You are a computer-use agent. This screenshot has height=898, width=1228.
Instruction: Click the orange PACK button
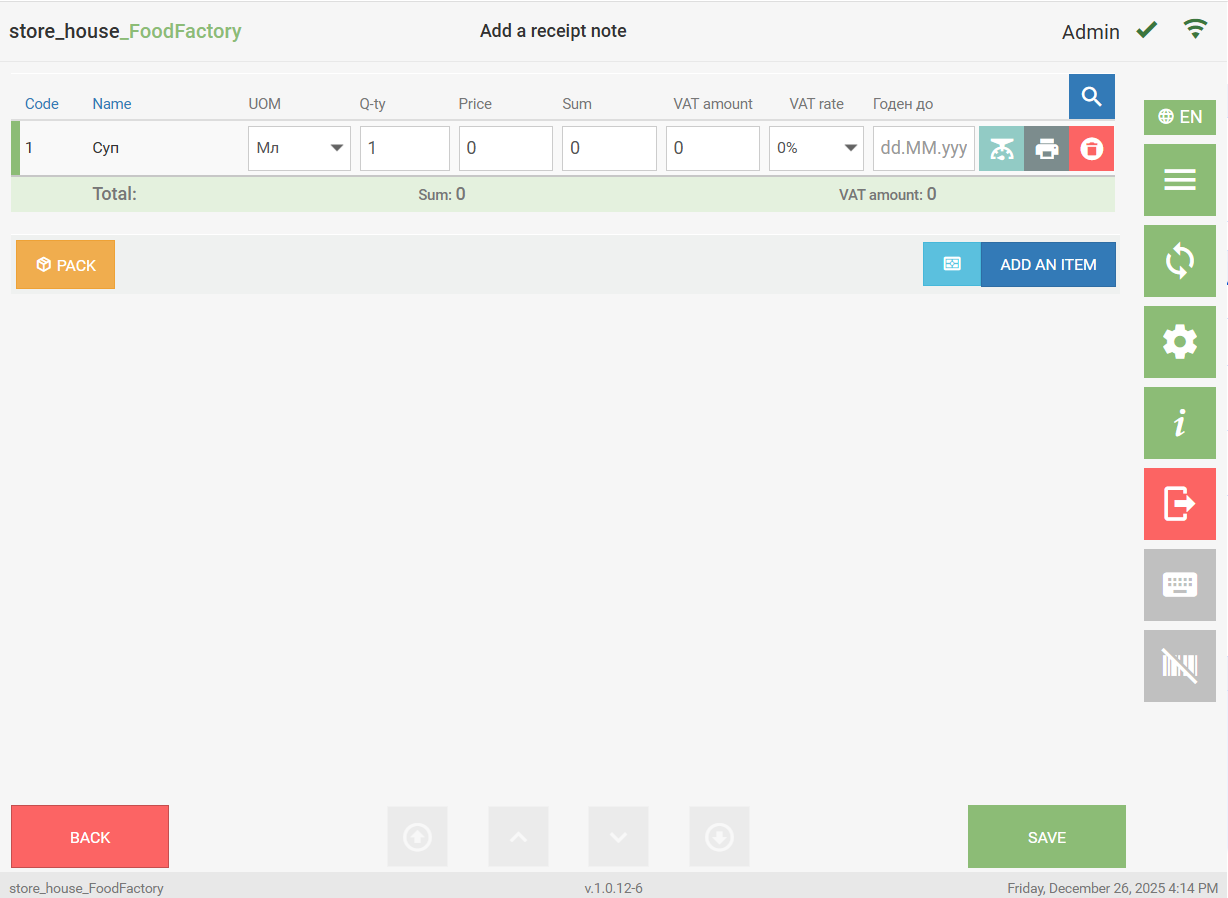click(65, 265)
